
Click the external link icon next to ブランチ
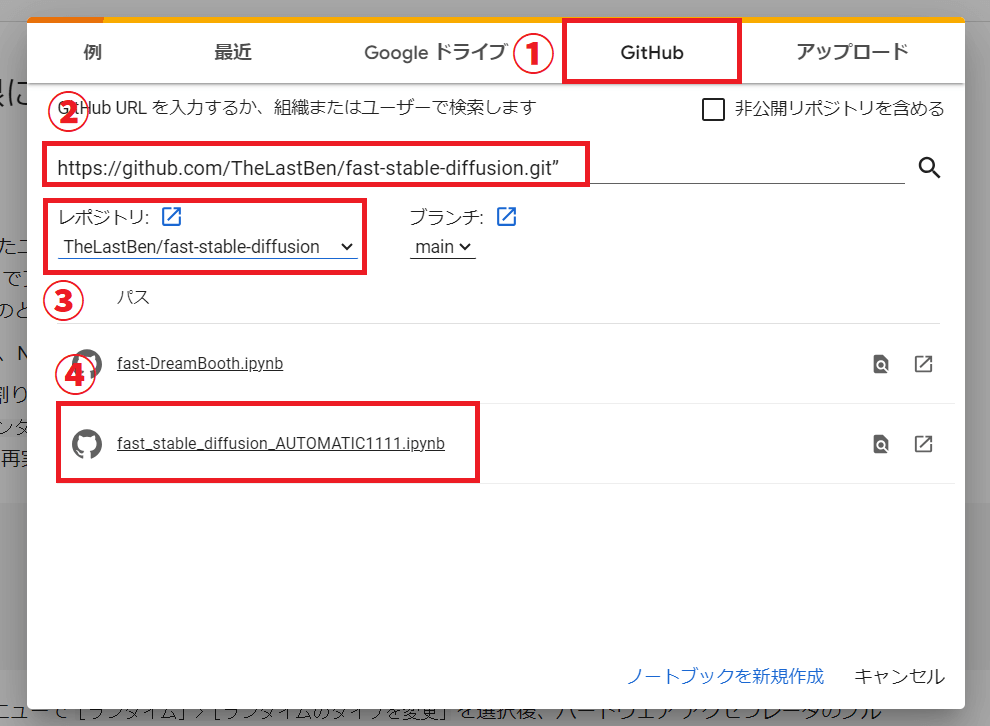(x=506, y=216)
